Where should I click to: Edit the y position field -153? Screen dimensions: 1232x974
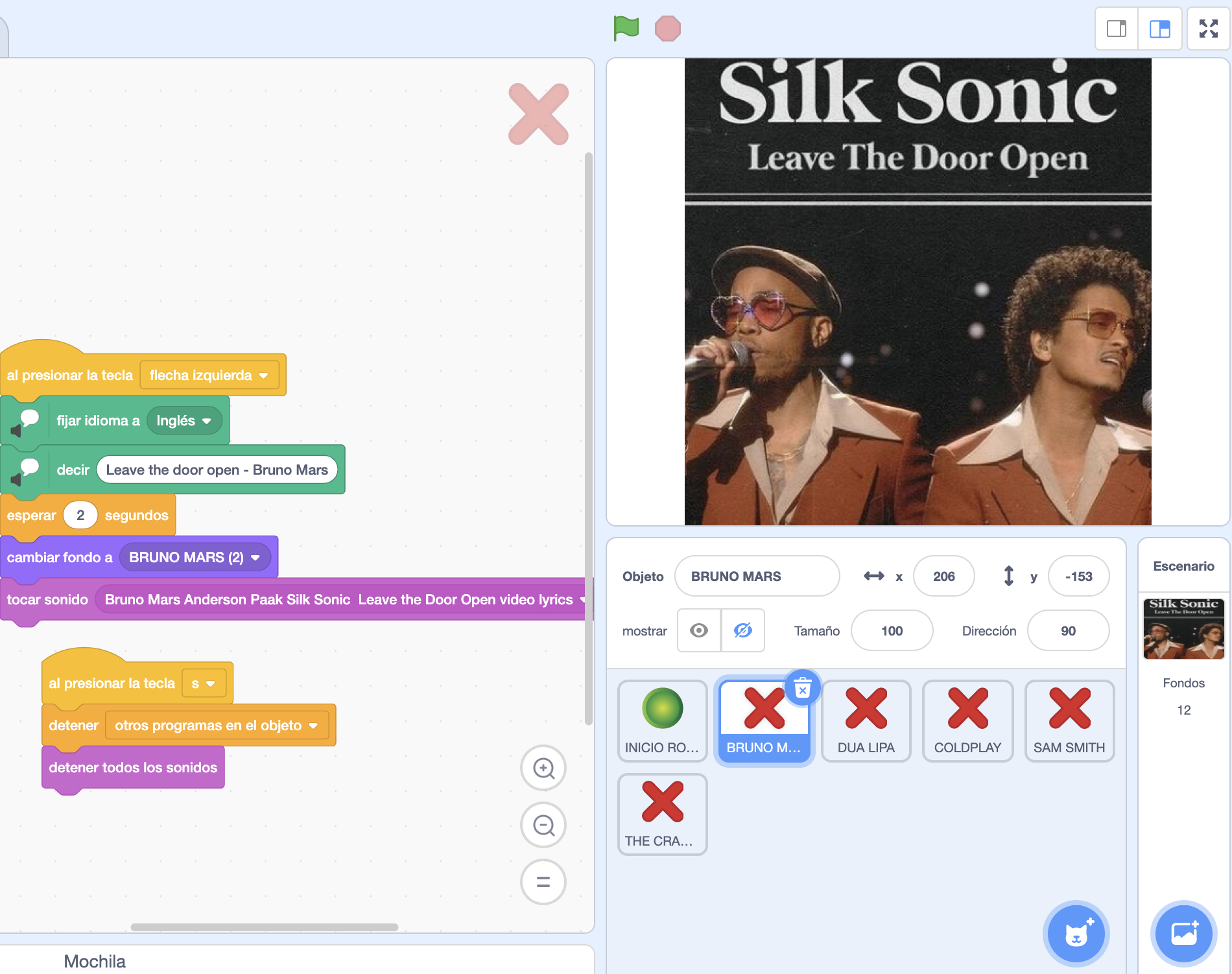1079,576
